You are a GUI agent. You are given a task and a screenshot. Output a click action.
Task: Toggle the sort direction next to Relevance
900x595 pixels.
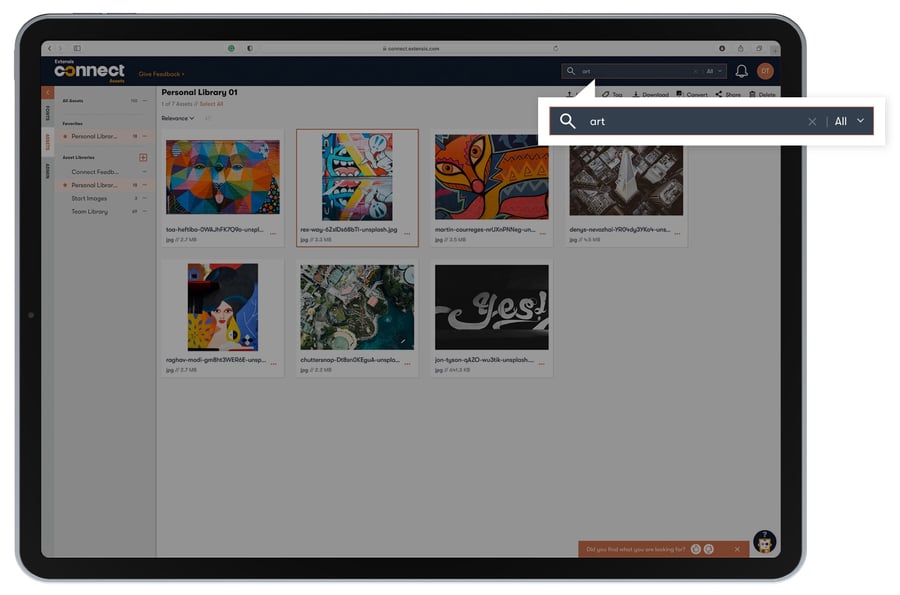click(208, 118)
